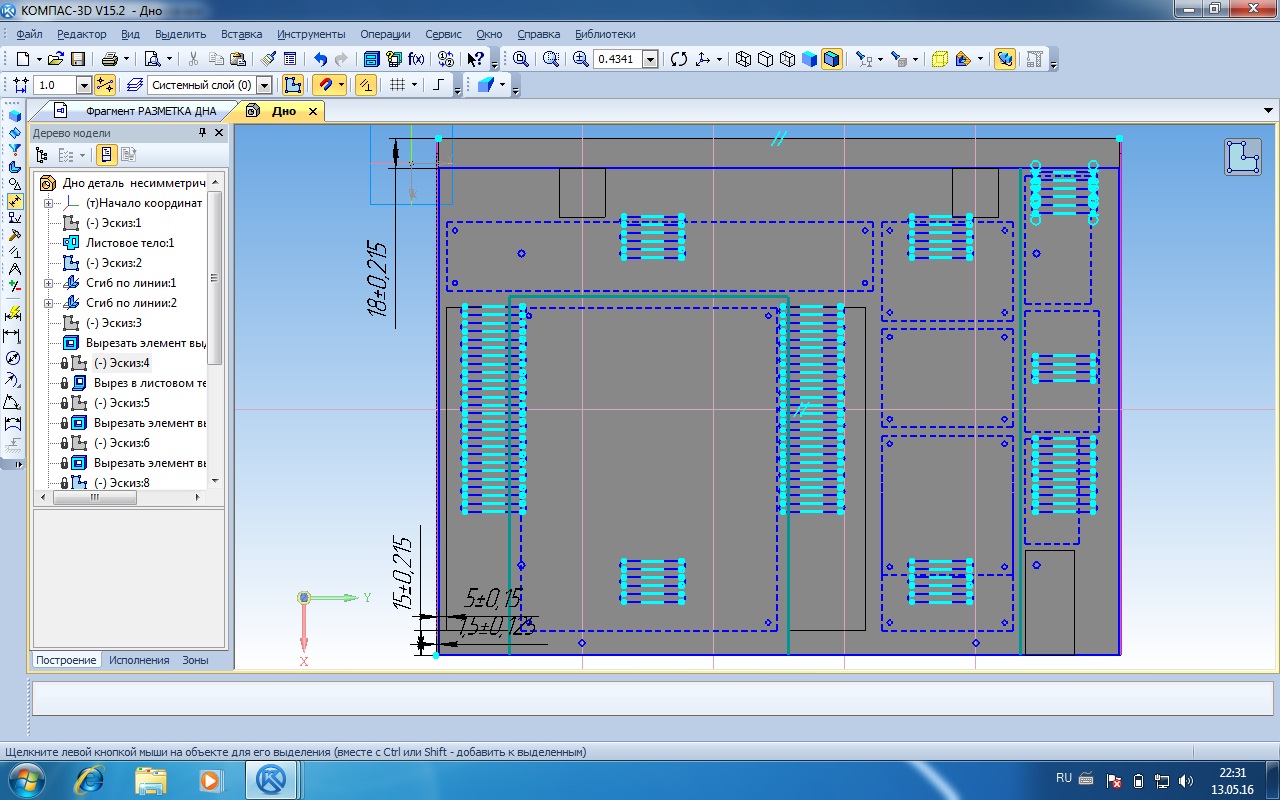Expand the Сгиб по линии:1 tree node

coord(48,283)
